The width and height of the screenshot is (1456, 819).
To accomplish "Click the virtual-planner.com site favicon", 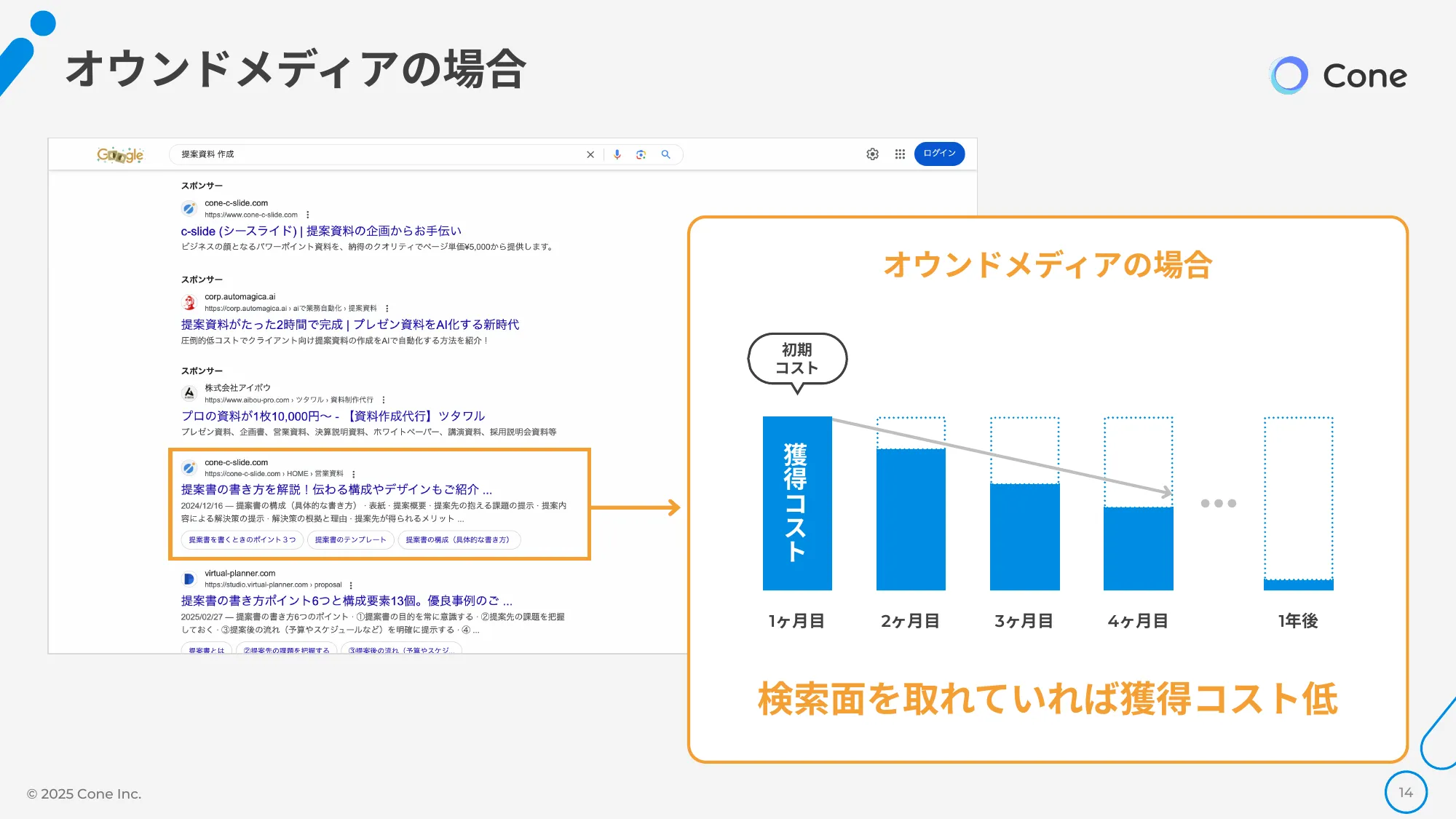I will [189, 579].
